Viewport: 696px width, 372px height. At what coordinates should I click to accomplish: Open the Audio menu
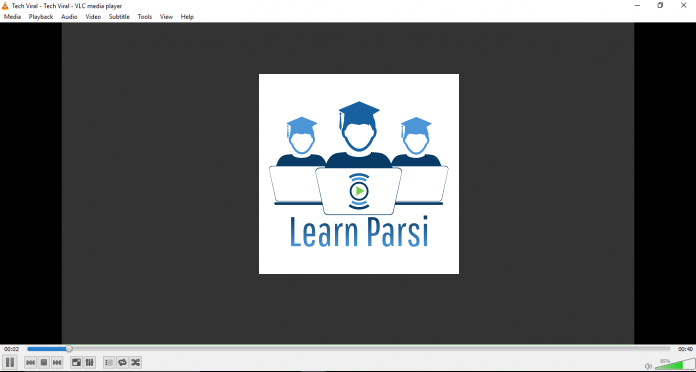click(69, 17)
